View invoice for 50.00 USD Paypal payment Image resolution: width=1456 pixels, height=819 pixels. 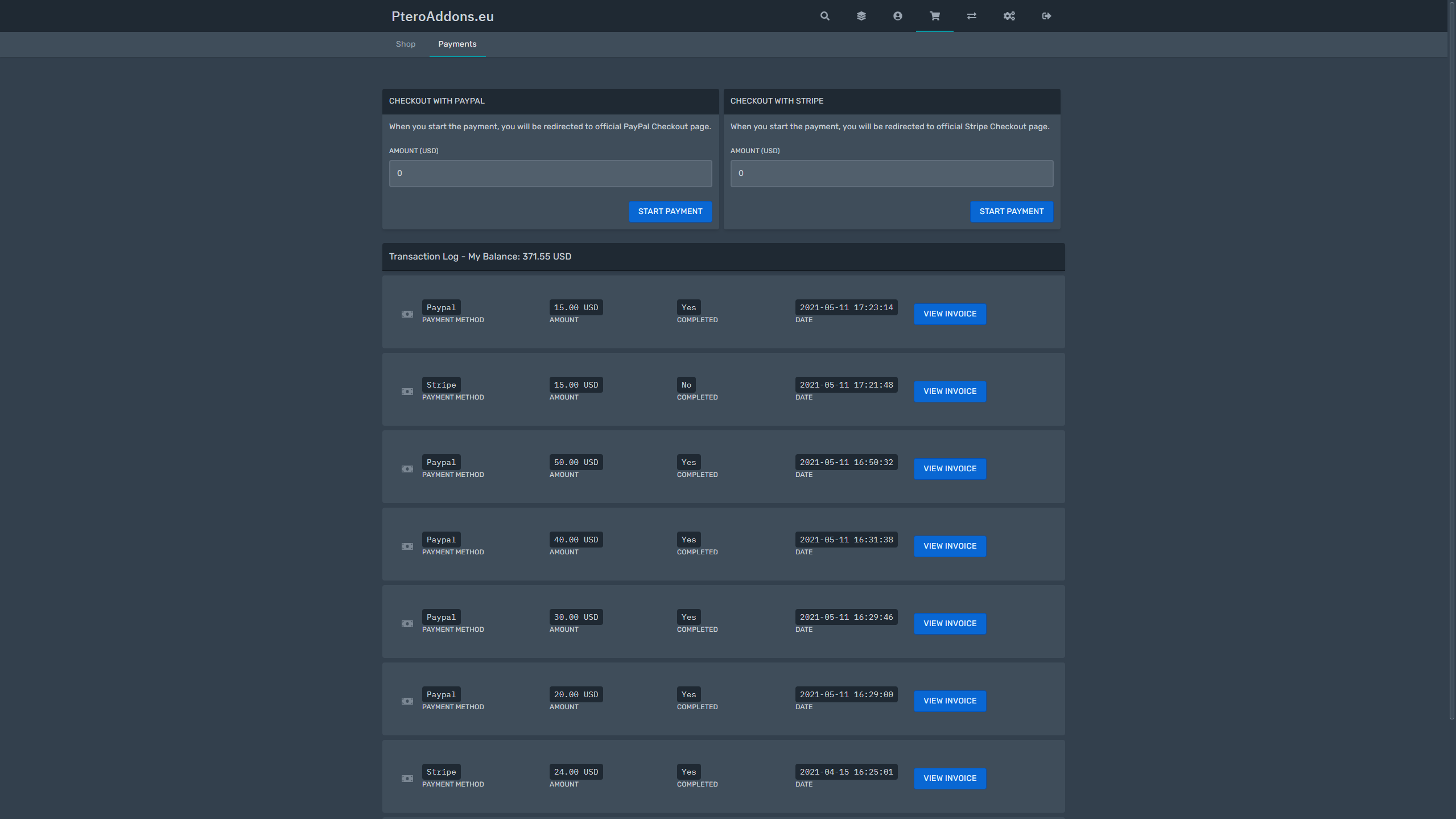coord(949,469)
